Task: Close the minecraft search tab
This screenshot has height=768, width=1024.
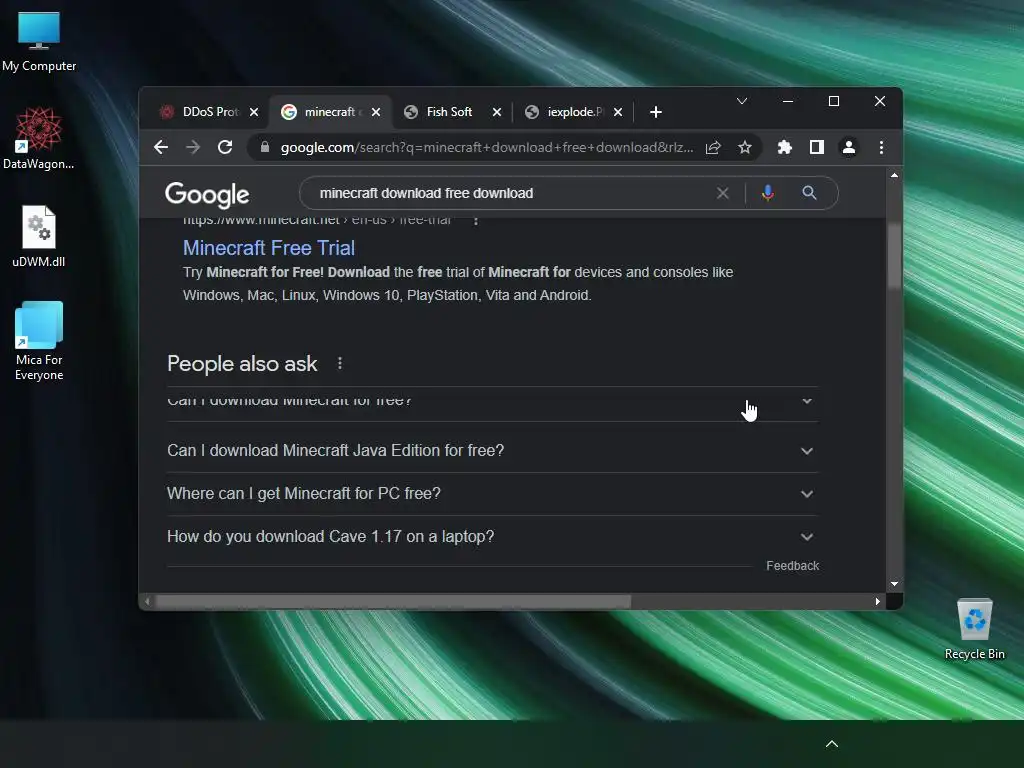Action: pos(376,112)
